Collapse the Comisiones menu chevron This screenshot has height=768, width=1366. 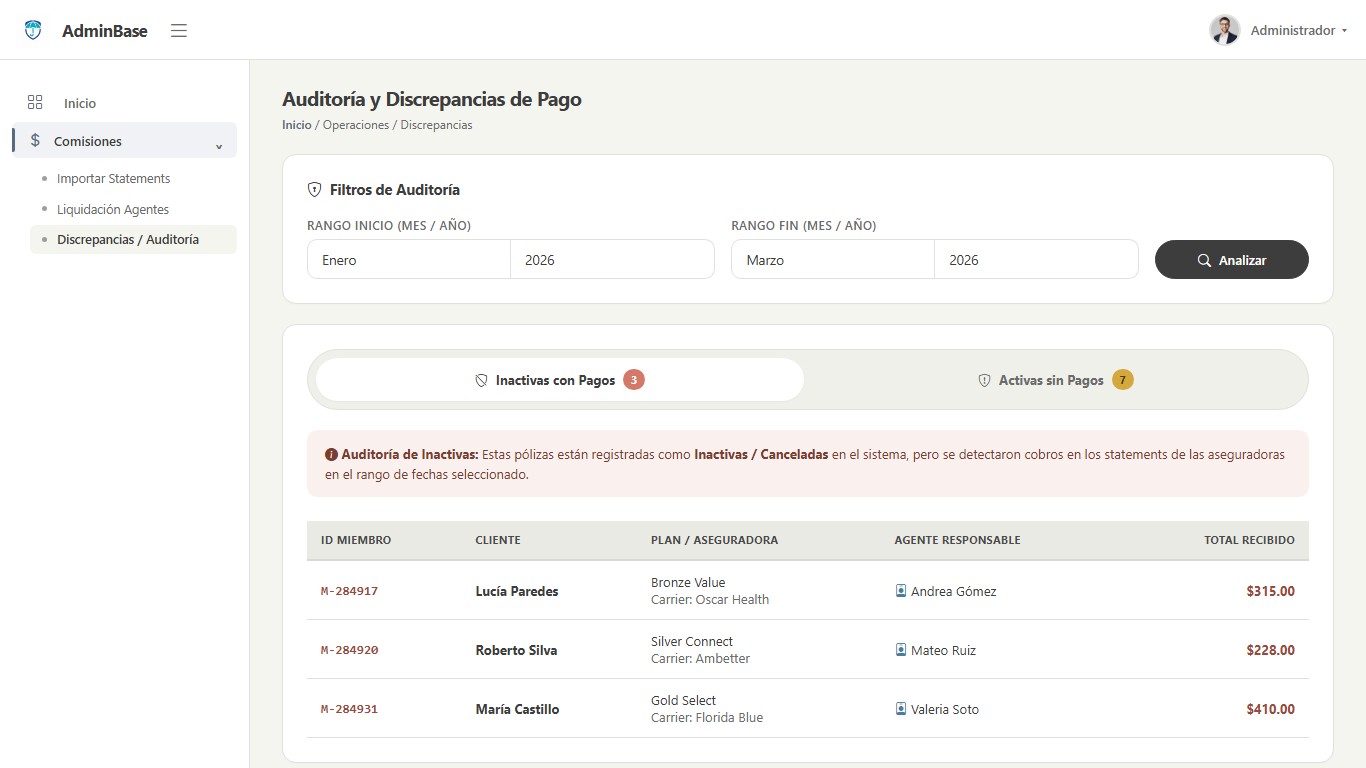[x=219, y=146]
